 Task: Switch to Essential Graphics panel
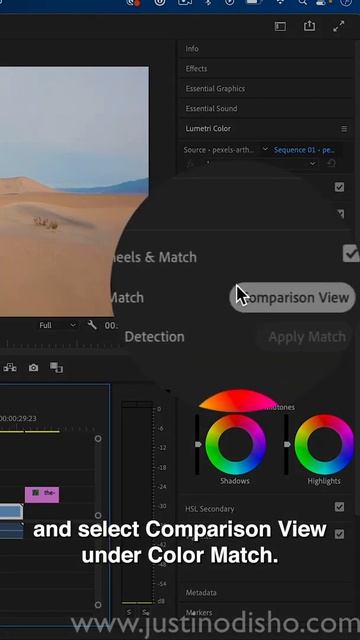pos(215,89)
